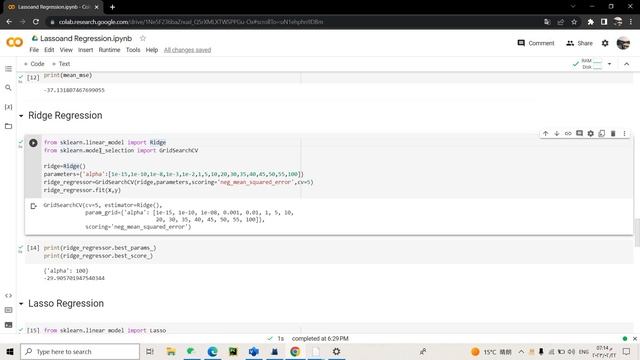This screenshot has height=360, width=640.
Task: Open the runtime connection dropdown arrow
Action: pos(609,64)
